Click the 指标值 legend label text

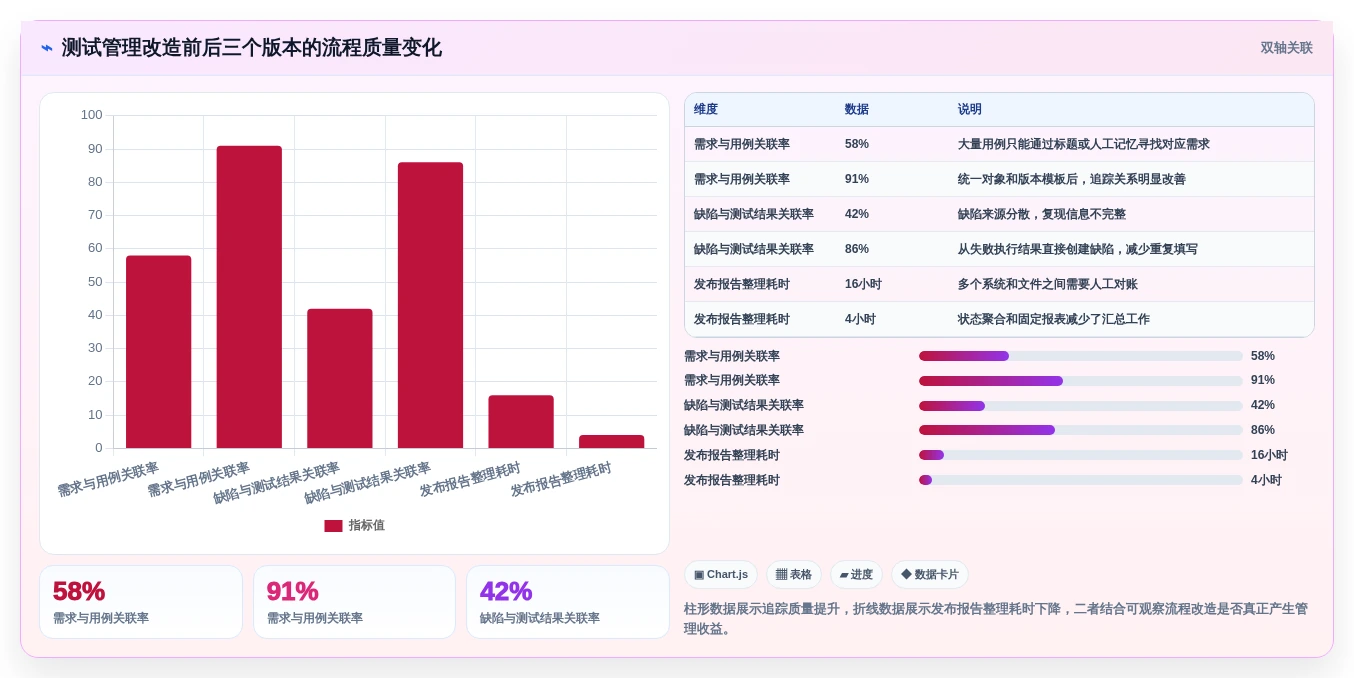(x=366, y=526)
